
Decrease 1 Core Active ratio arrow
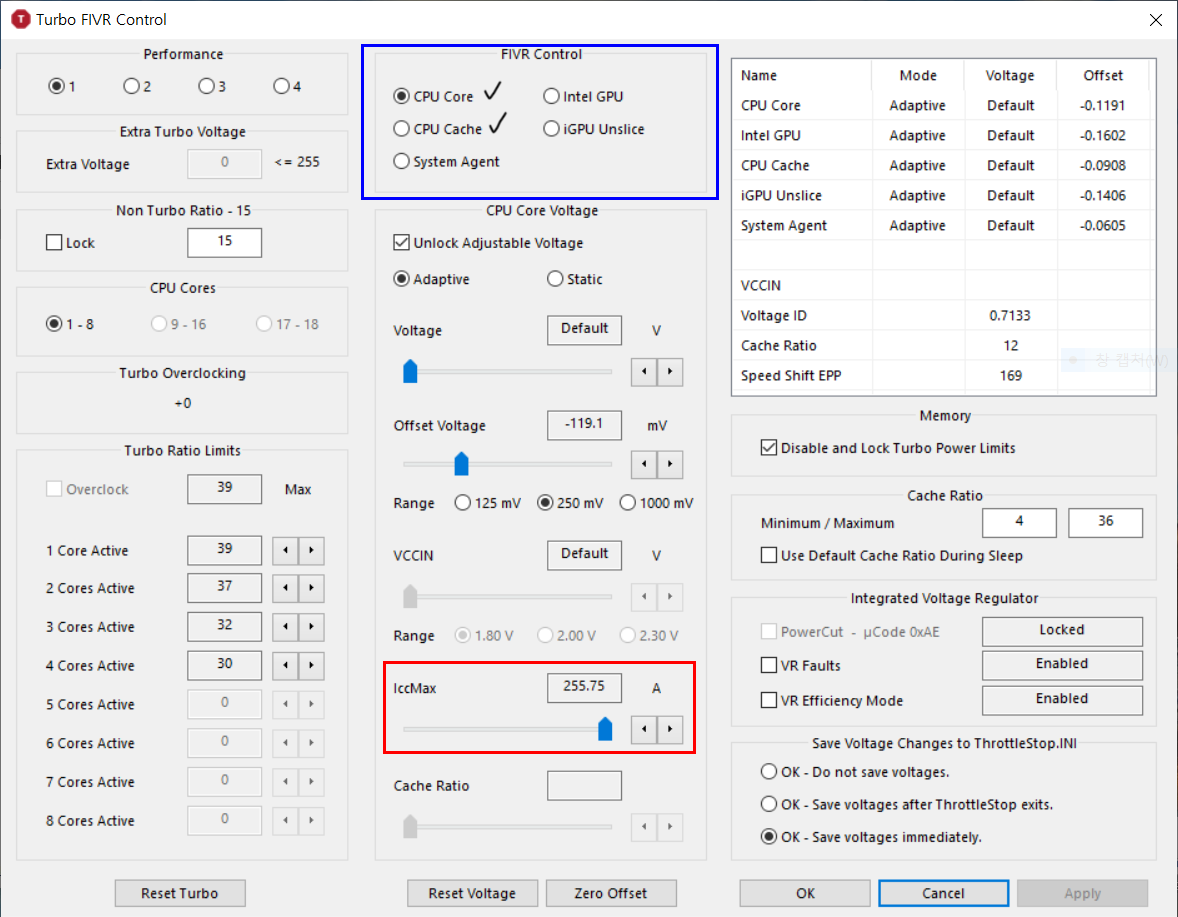pyautogui.click(x=285, y=551)
